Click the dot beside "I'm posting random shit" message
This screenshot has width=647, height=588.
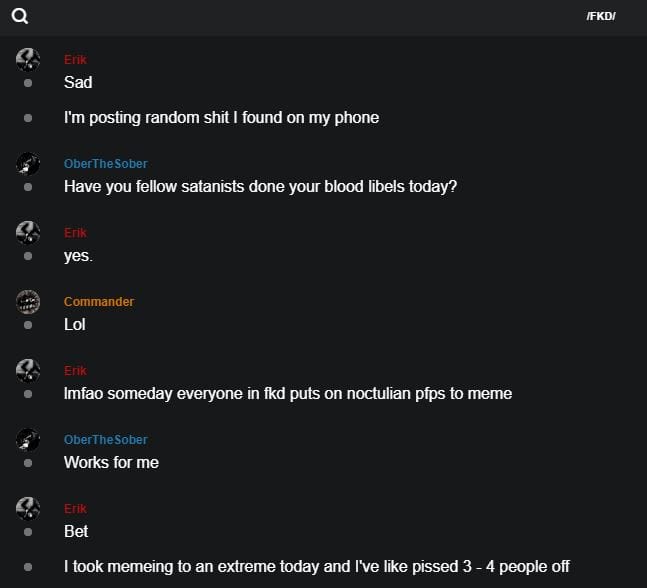click(x=28, y=118)
